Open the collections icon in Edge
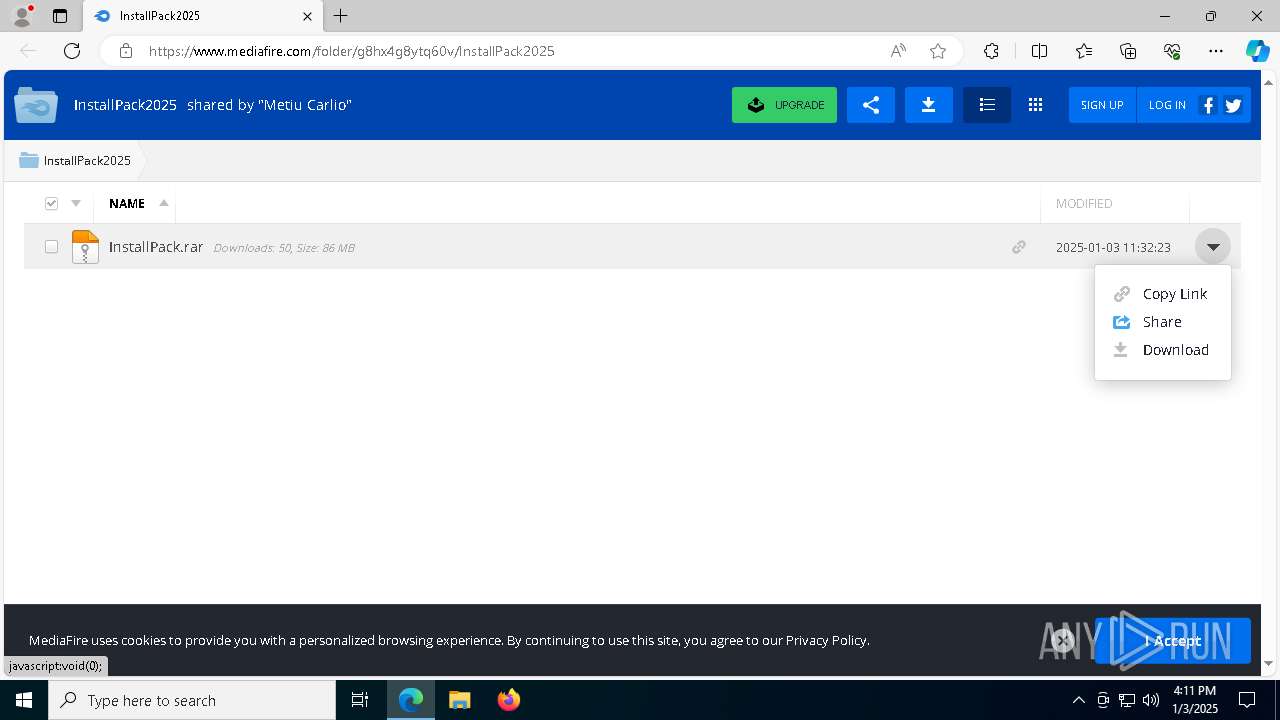 pyautogui.click(x=1128, y=51)
